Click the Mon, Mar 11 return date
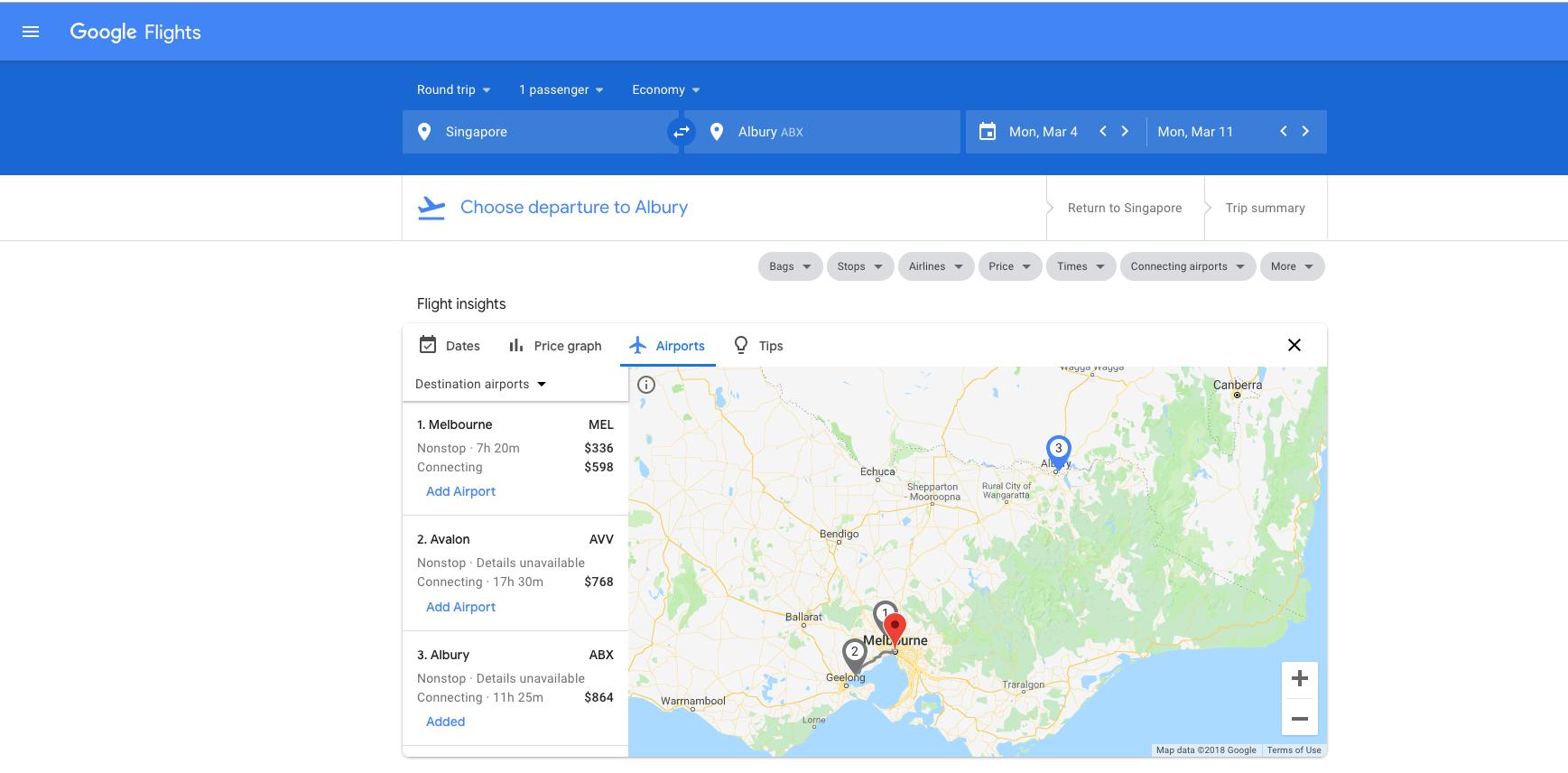This screenshot has height=773, width=1568. (1195, 132)
